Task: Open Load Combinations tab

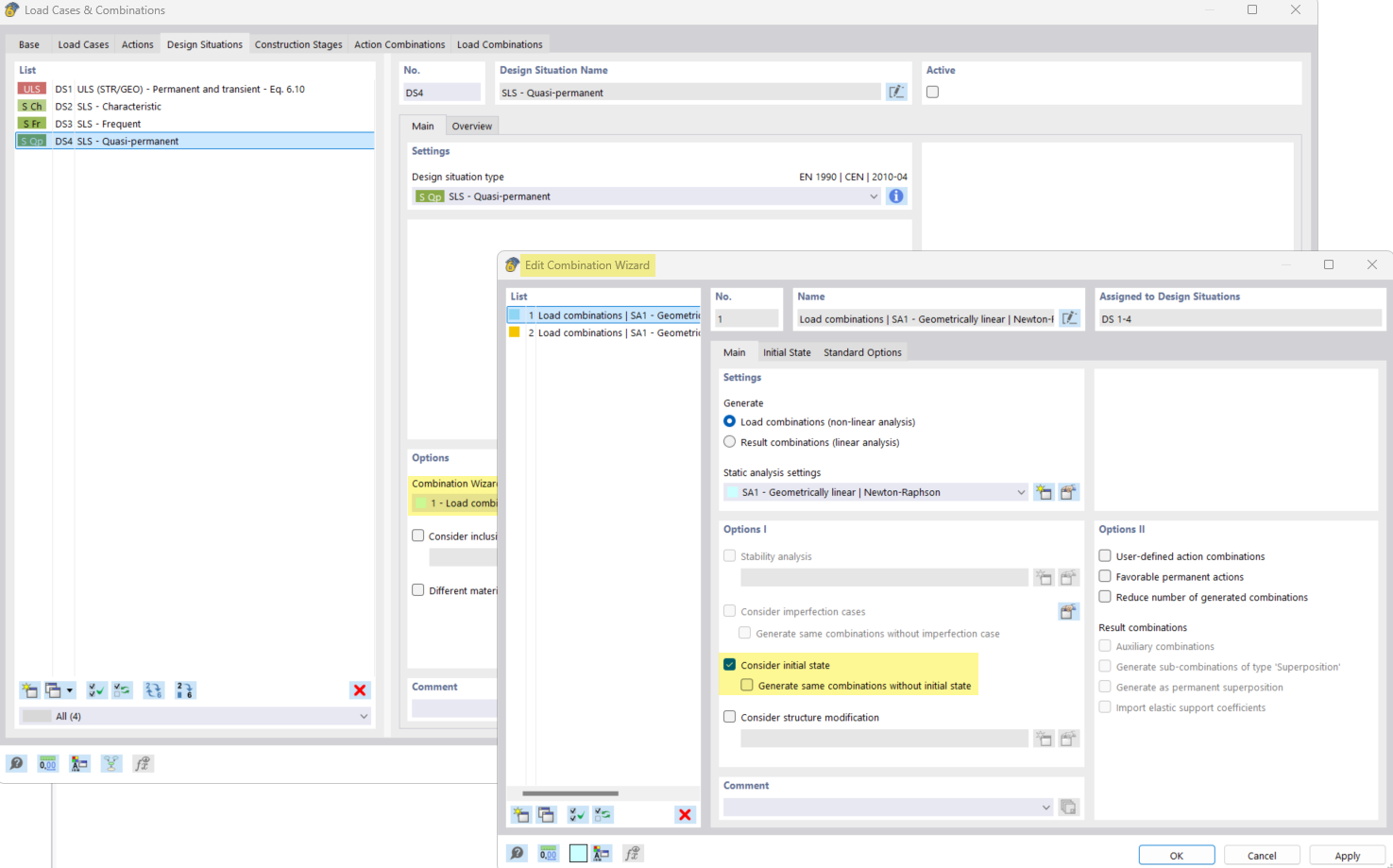Action: (x=500, y=44)
